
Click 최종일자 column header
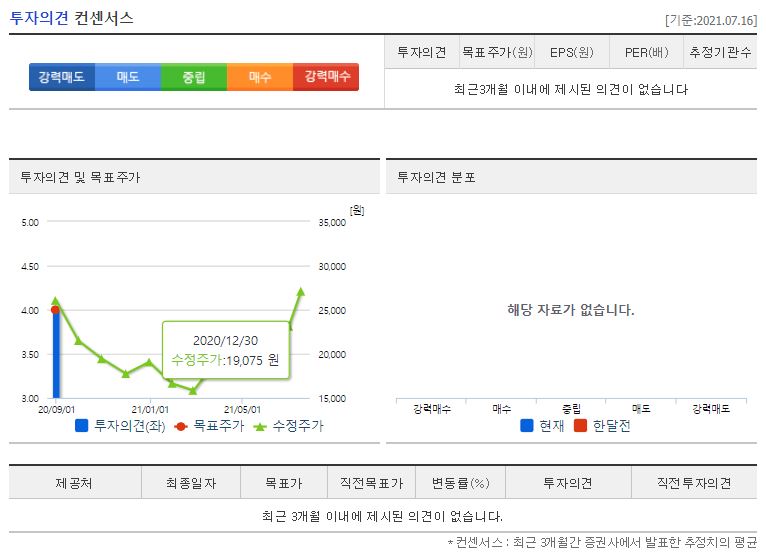191,483
